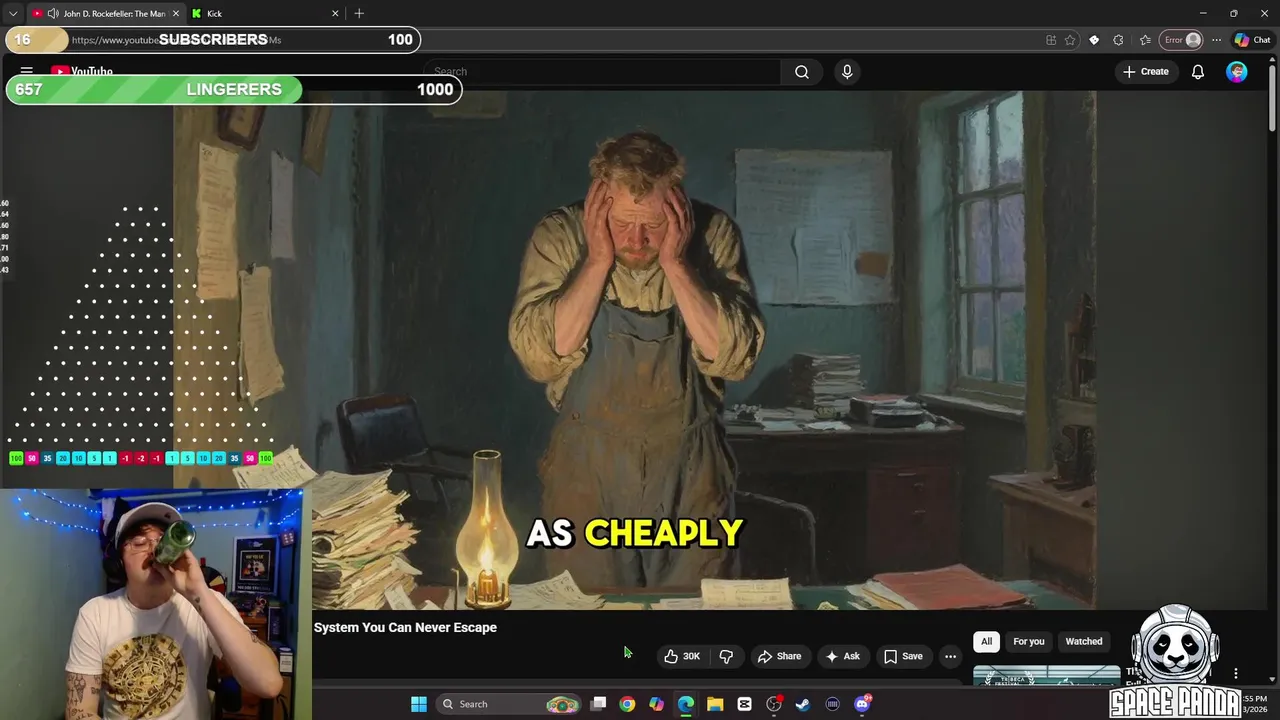Open Steam from the taskbar
Screen dimensions: 1280x720
click(803, 704)
